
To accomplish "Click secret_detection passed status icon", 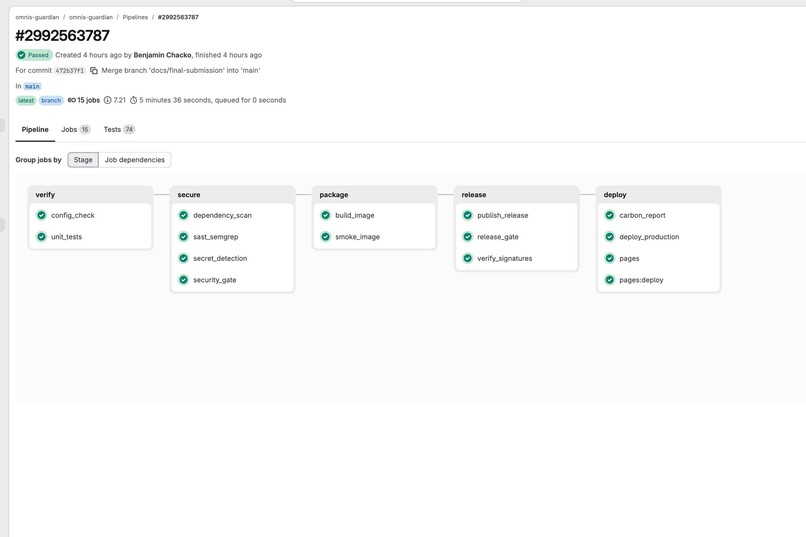I will [184, 258].
